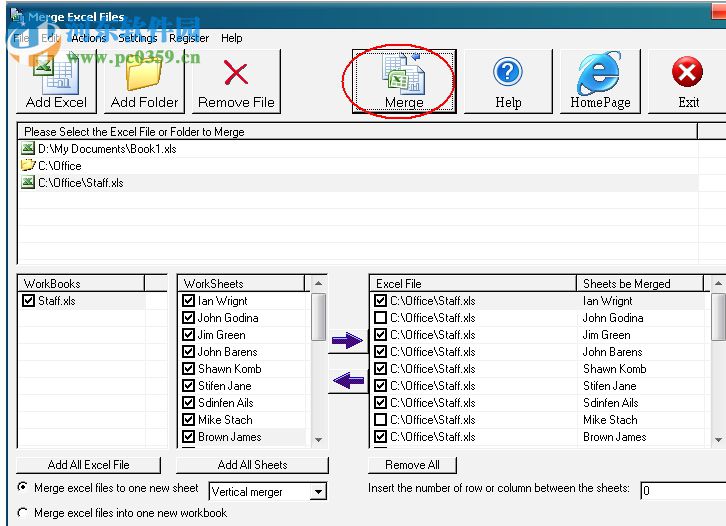Screen dimensions: 726x526
Task: Click the Add All Sheets button
Action: (x=252, y=465)
